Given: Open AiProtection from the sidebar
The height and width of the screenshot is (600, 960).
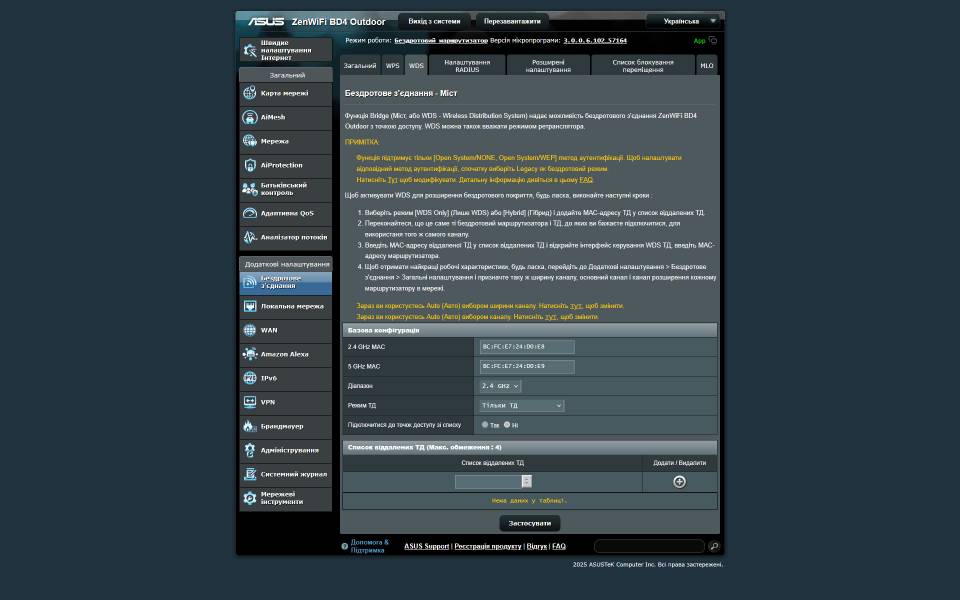Looking at the screenshot, I should click(250, 165).
